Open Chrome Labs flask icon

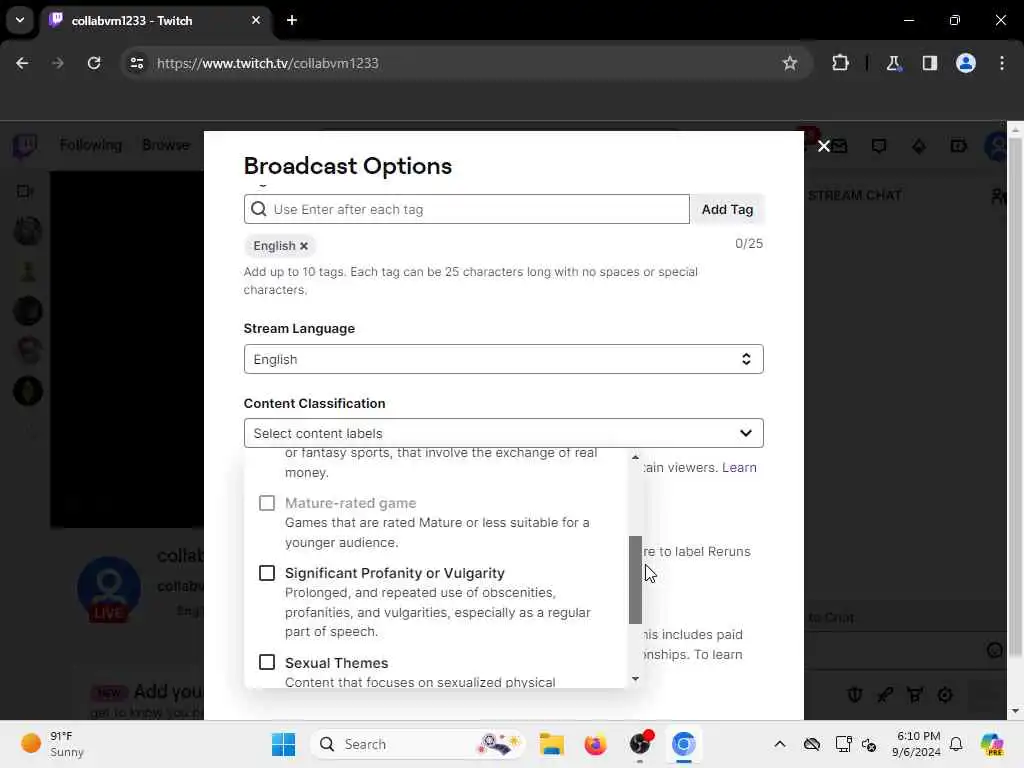(893, 63)
